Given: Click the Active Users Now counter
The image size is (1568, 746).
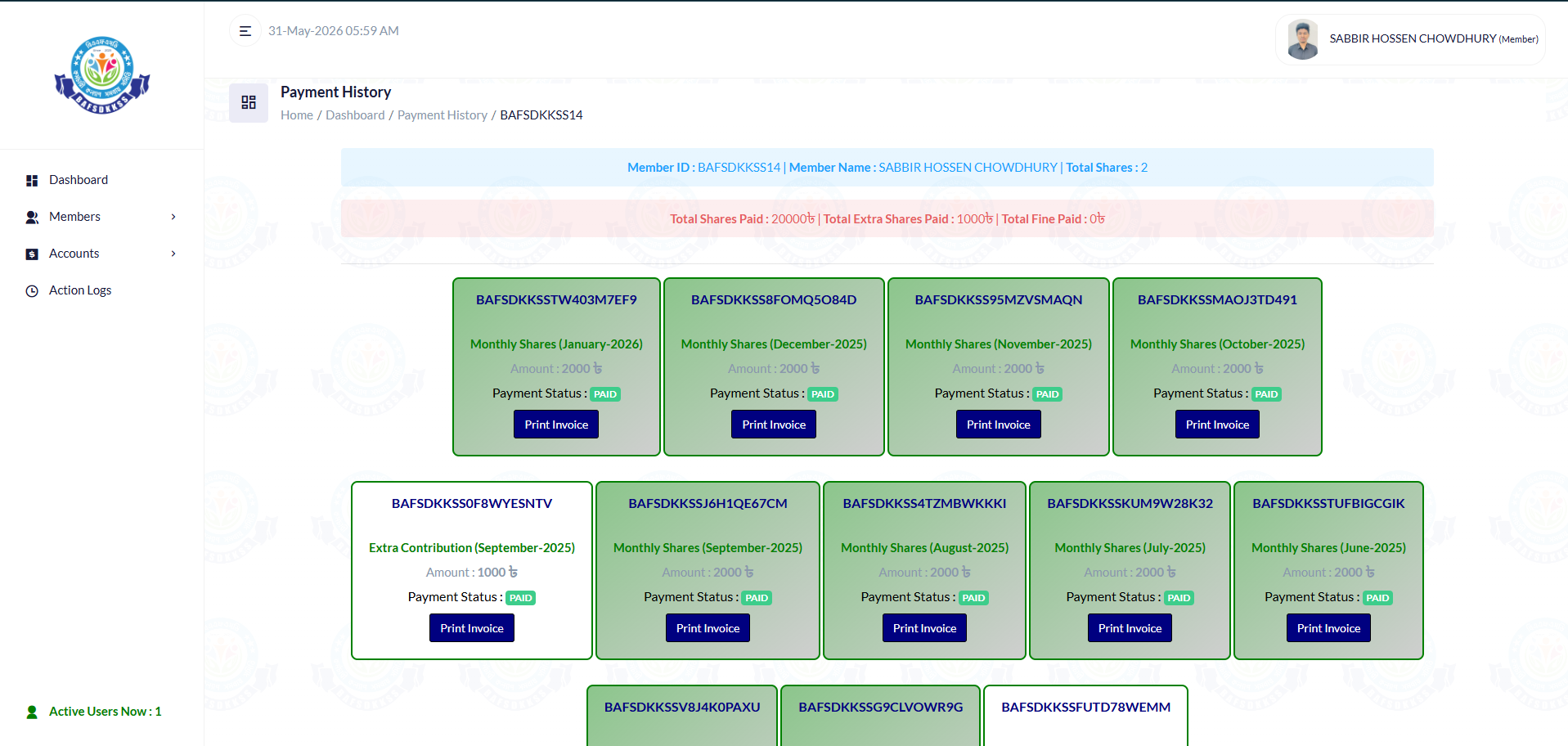Looking at the screenshot, I should point(106,712).
